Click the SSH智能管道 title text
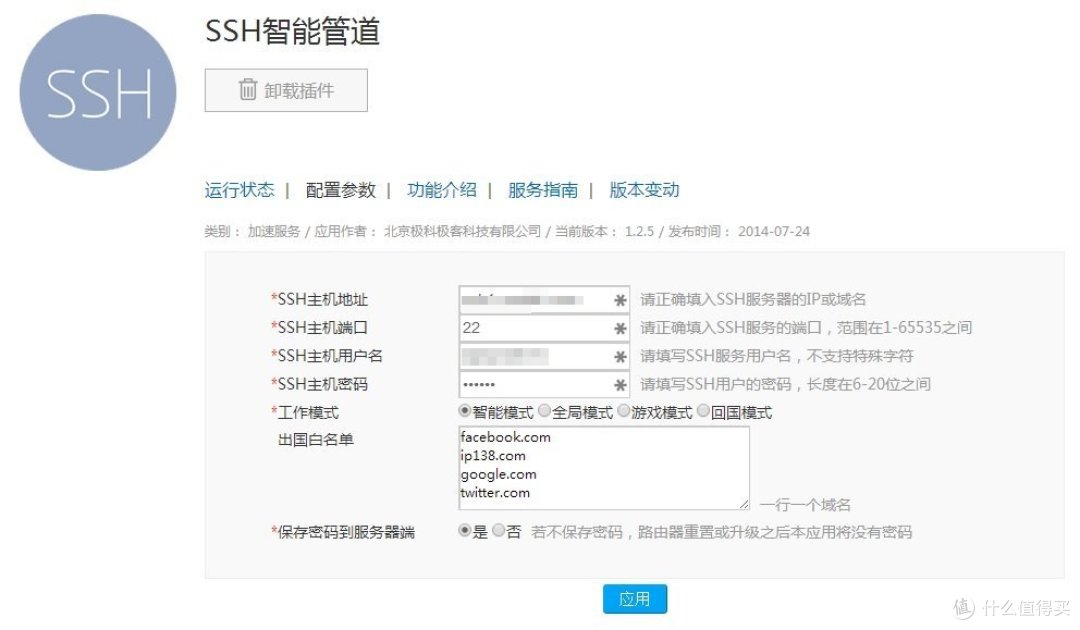Viewport: 1080px width, 630px height. tap(293, 31)
